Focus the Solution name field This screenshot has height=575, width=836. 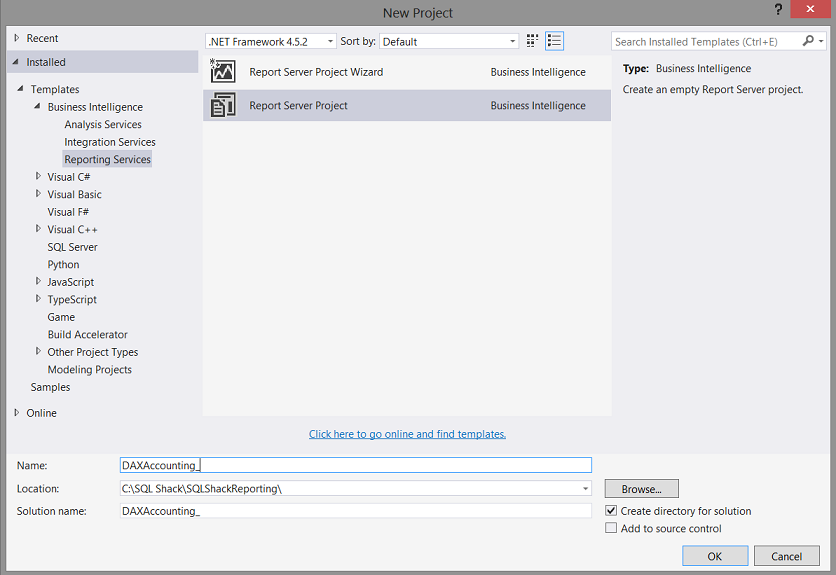click(356, 511)
